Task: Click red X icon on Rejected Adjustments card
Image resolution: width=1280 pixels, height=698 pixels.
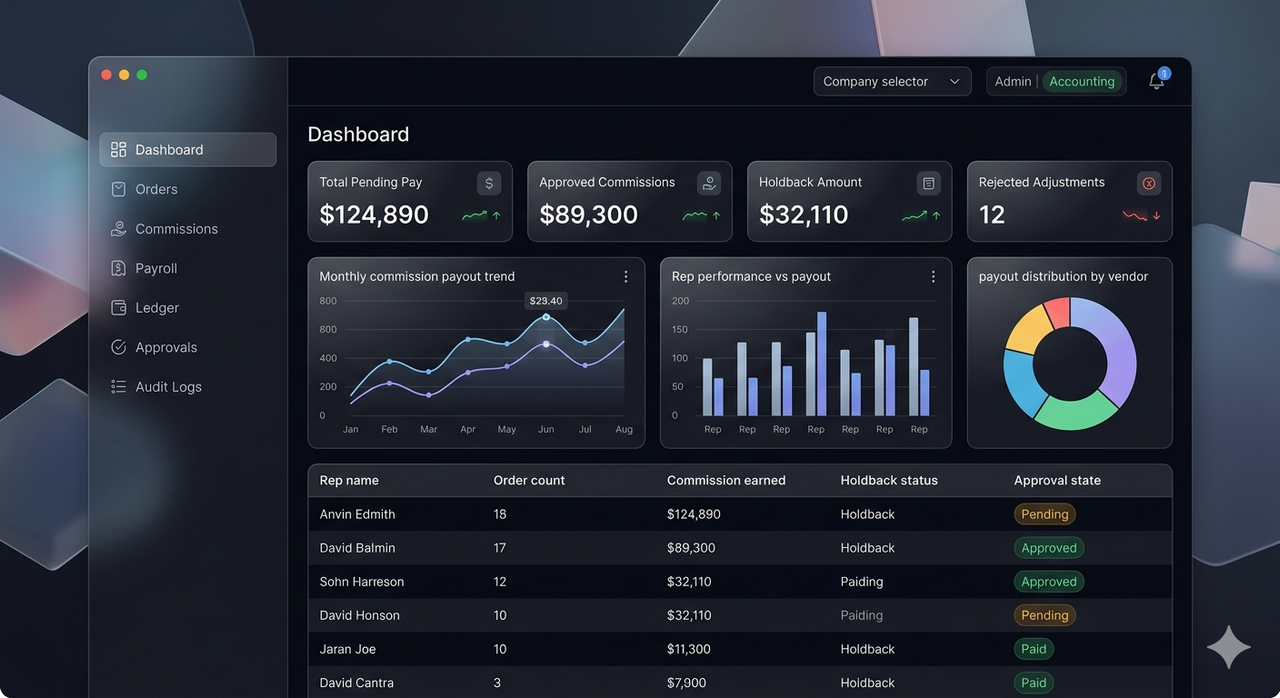Action: (x=1149, y=183)
